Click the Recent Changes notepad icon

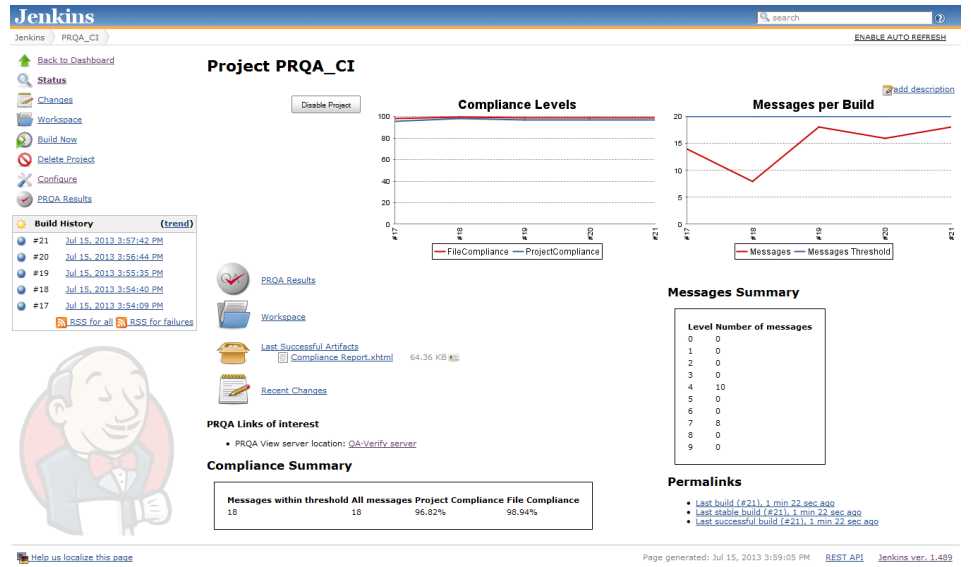233,389
